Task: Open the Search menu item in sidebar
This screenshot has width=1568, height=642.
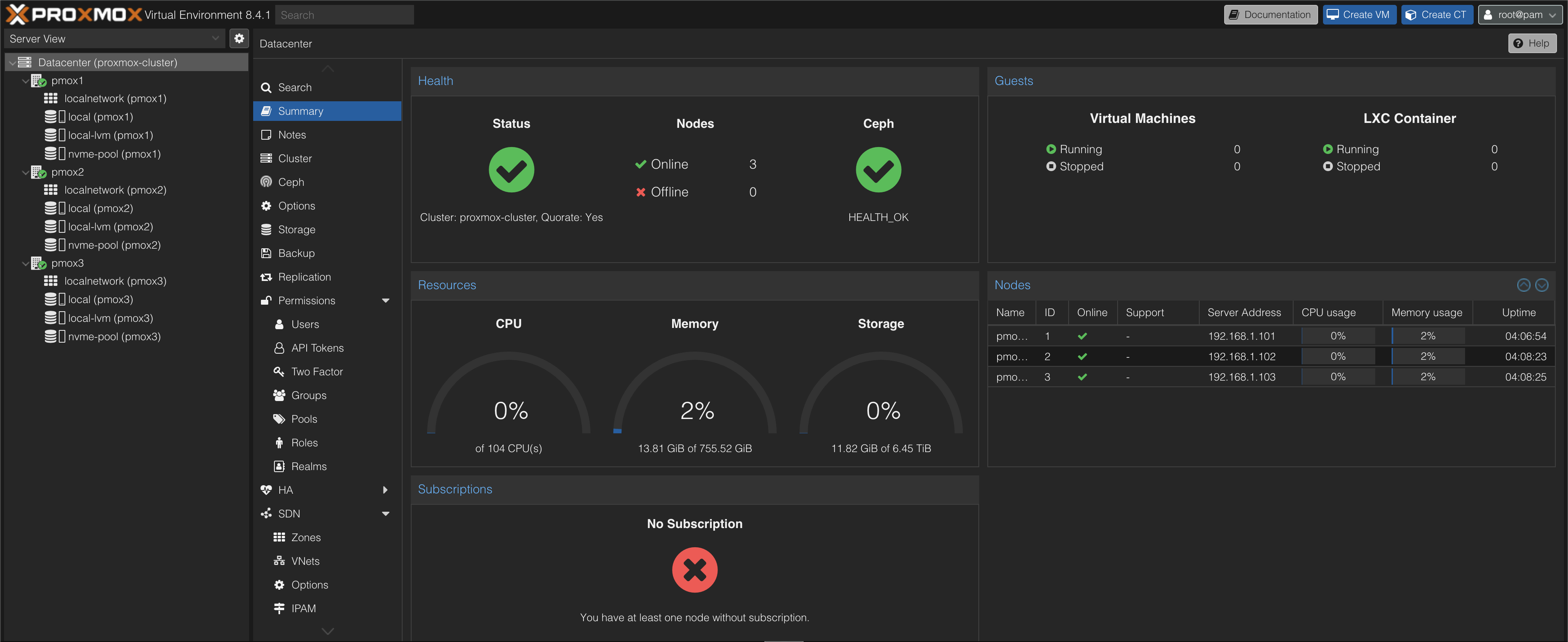Action: click(327, 87)
